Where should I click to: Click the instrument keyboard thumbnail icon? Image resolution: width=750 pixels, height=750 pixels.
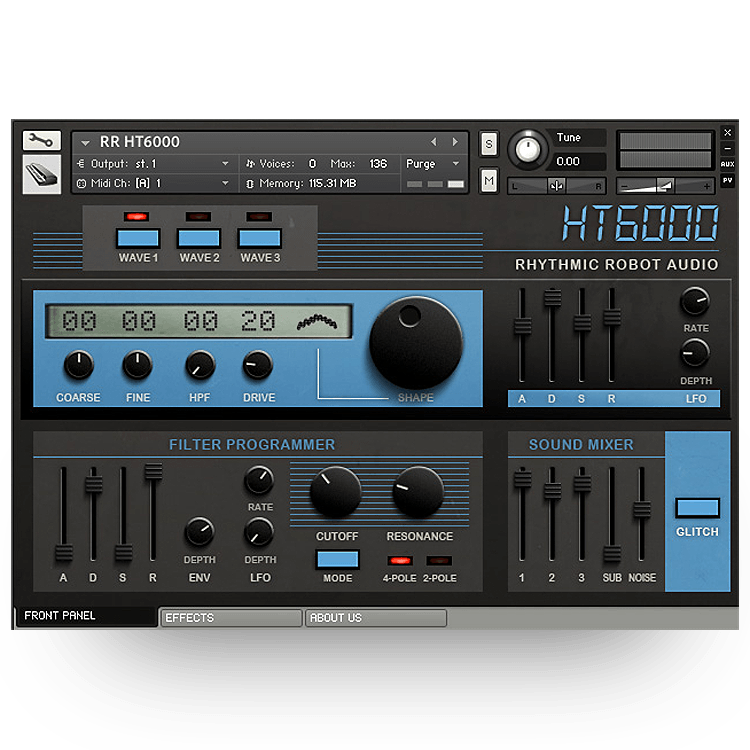pos(42,174)
